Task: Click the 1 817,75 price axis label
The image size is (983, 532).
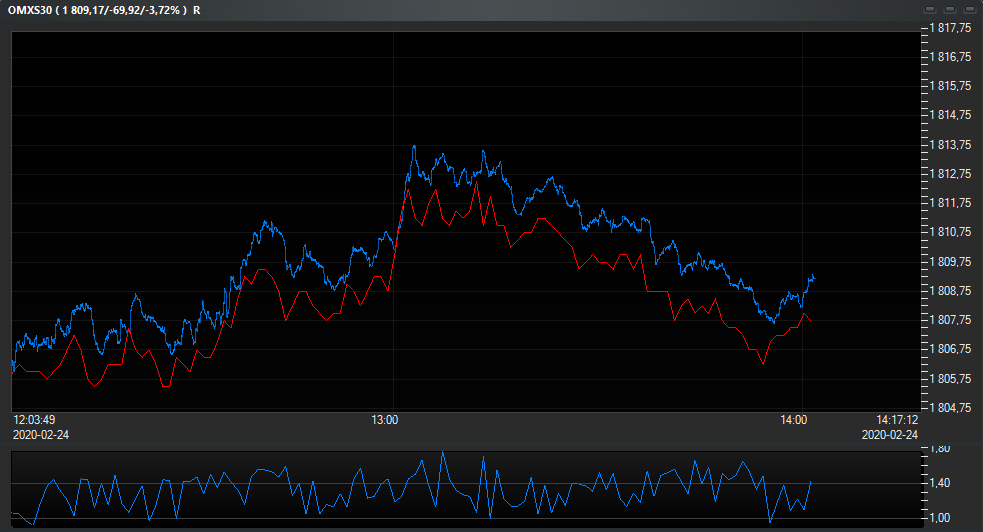Action: tap(950, 28)
